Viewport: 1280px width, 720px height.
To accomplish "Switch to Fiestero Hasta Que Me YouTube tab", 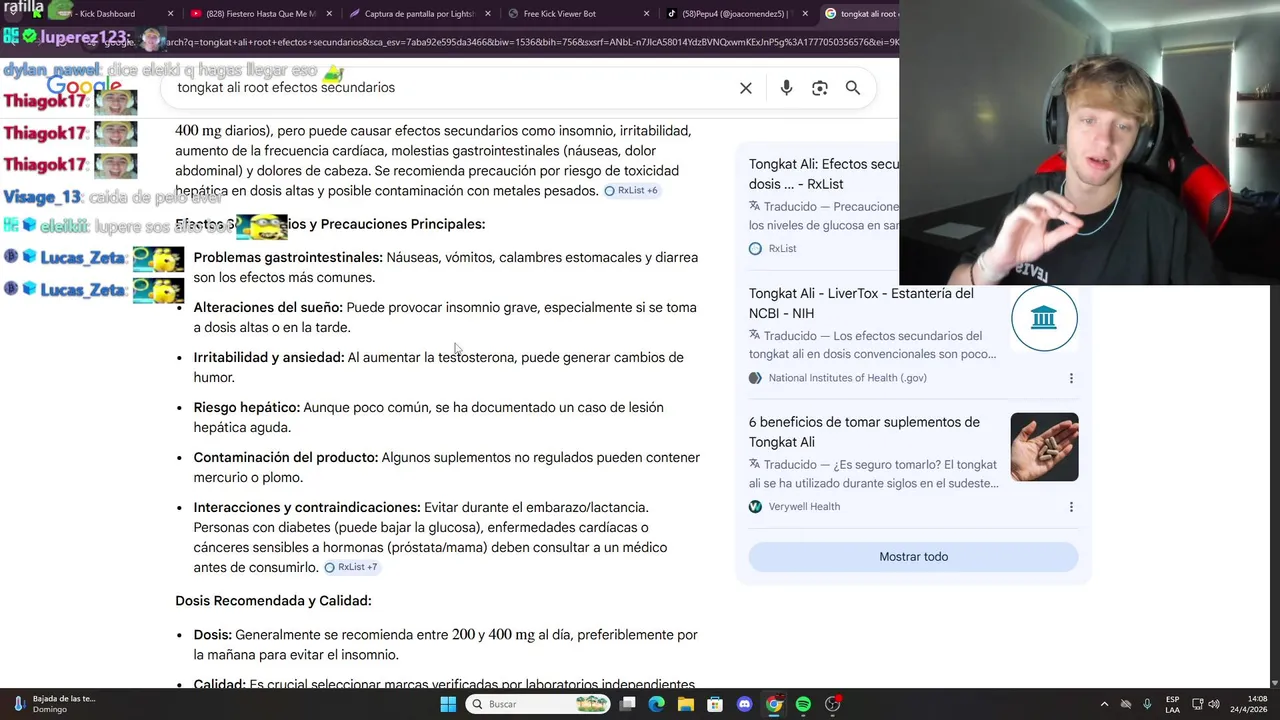I will [260, 14].
